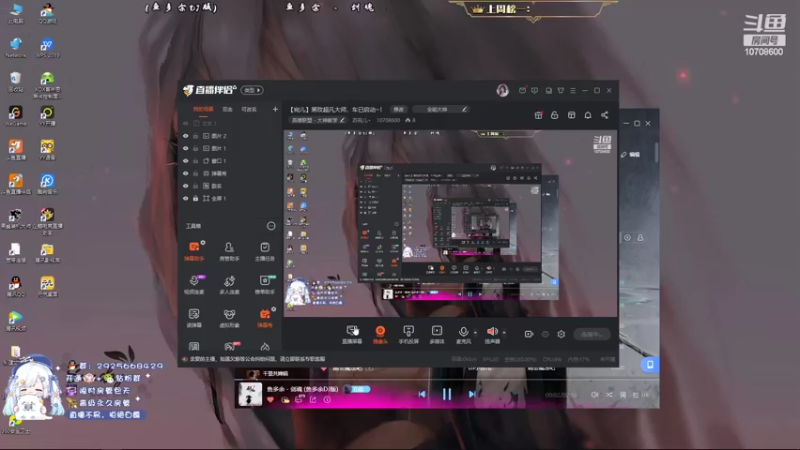Open the 榜单助手 tool

[x=265, y=284]
